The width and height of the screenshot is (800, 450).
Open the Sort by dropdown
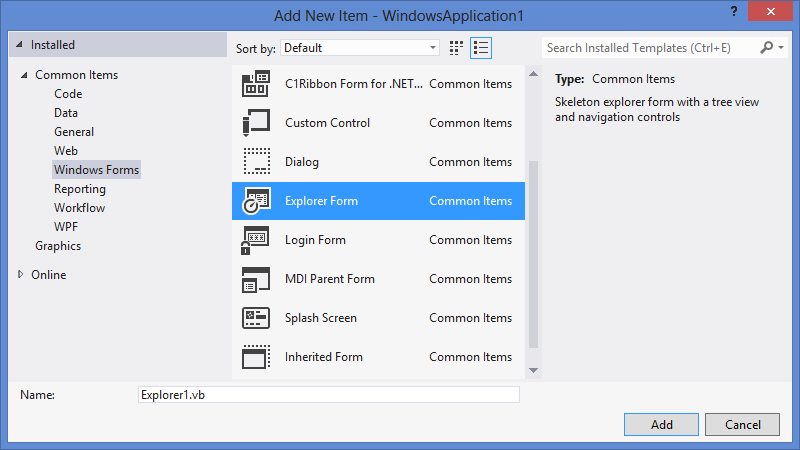tap(360, 47)
